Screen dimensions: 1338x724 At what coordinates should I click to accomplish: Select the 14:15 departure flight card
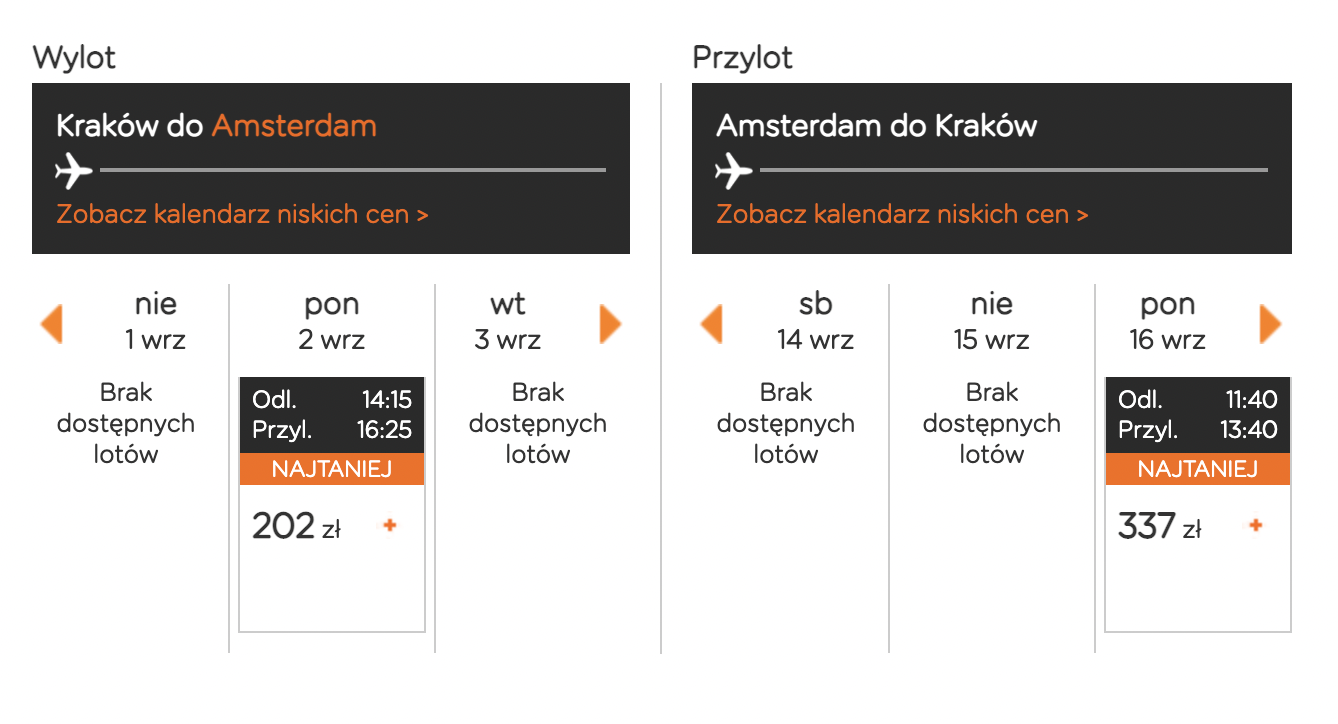[332, 504]
